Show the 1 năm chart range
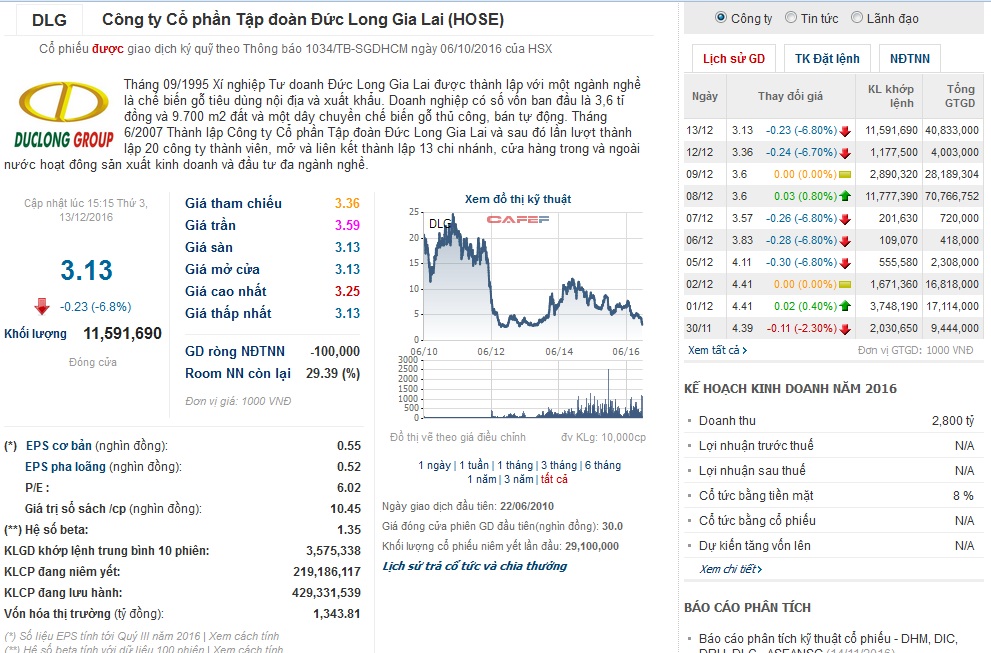Screen dimensions: 991x653 pyautogui.click(x=482, y=479)
